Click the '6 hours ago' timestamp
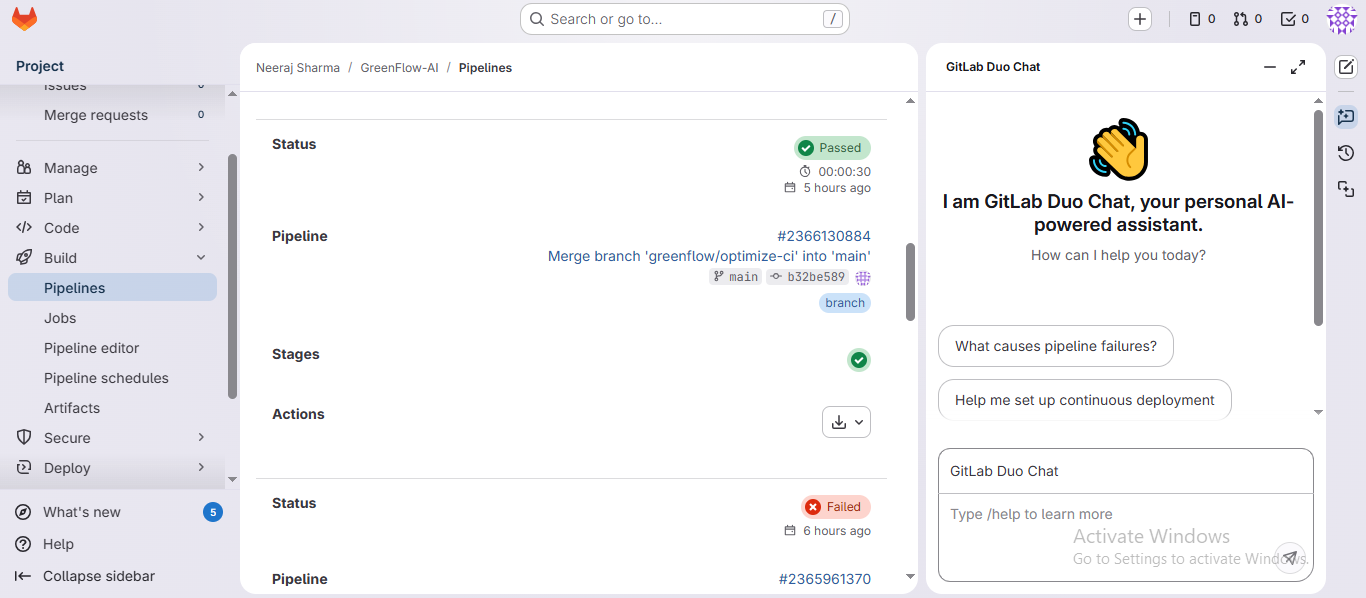The image size is (1366, 598). (837, 531)
